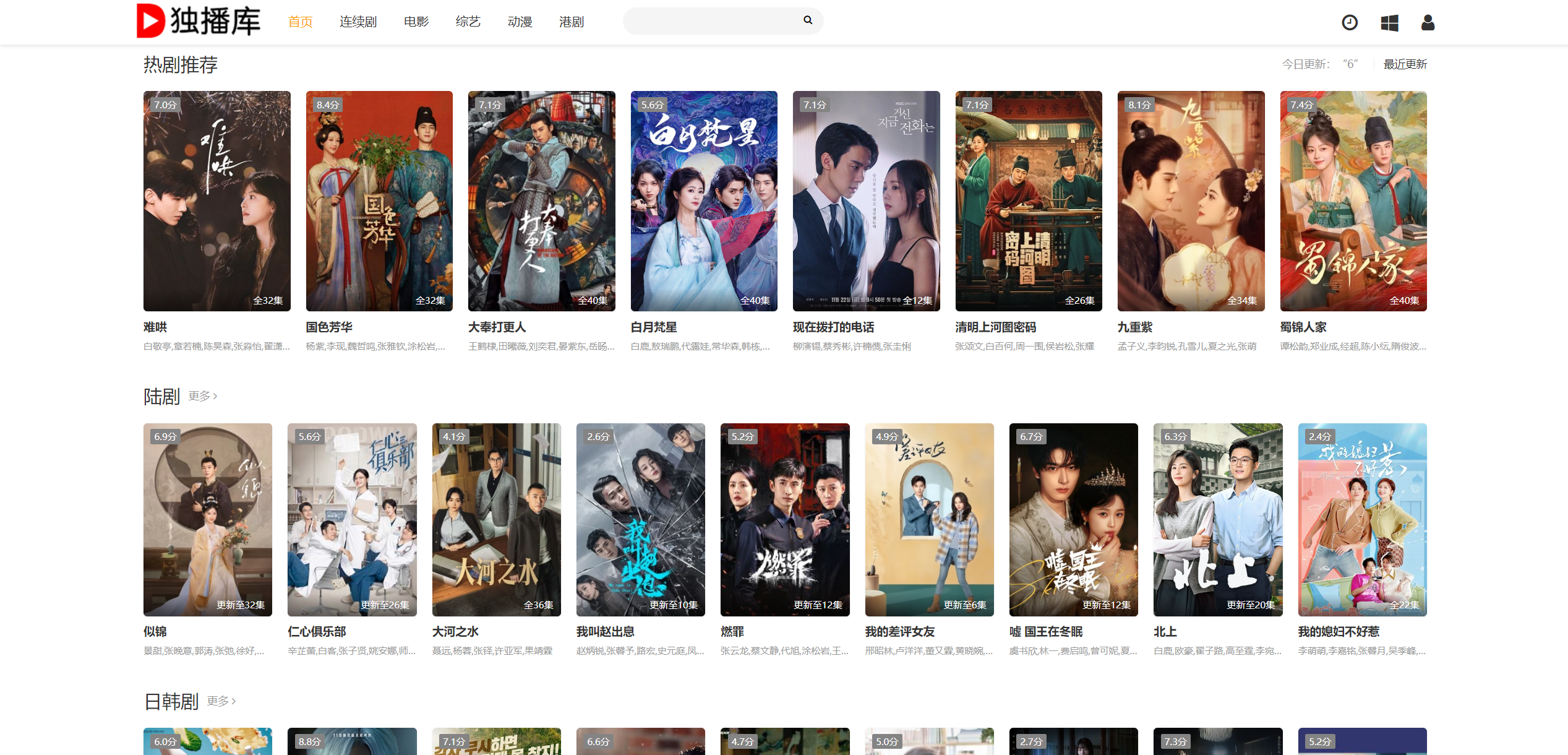Select the 首页 navigation tab

click(x=300, y=22)
